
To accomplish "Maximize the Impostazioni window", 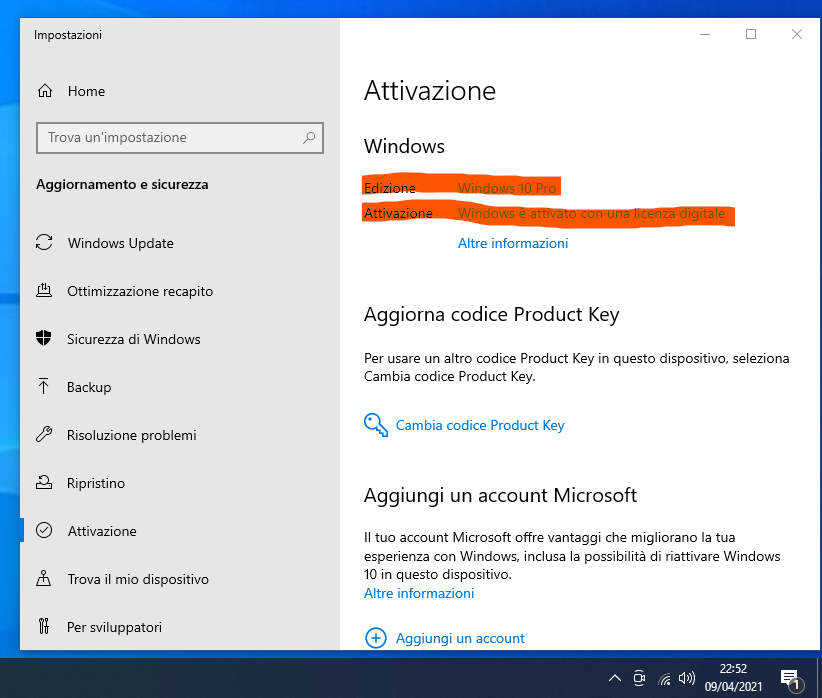I will point(751,35).
